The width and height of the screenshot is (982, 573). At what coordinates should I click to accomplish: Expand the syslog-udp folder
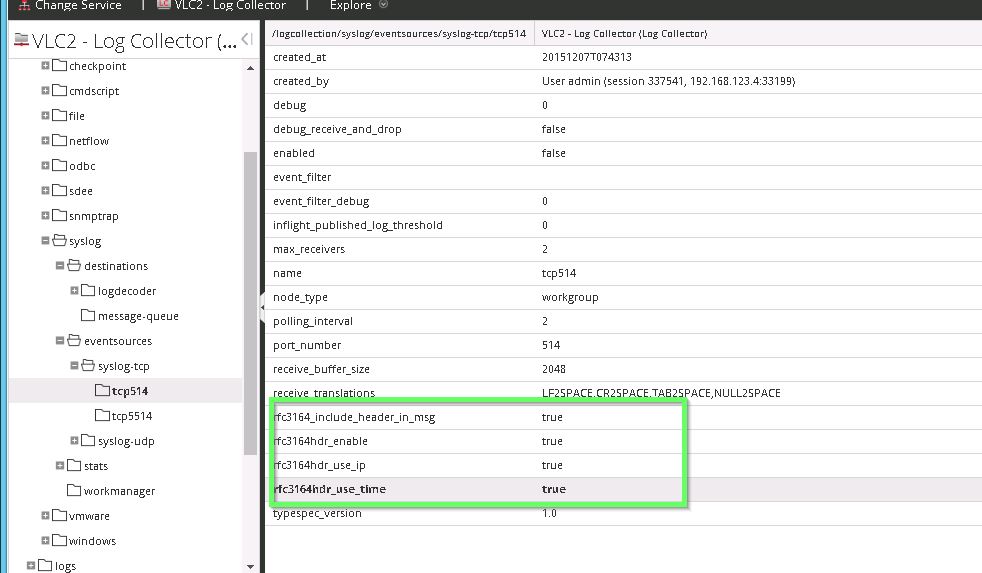(74, 441)
